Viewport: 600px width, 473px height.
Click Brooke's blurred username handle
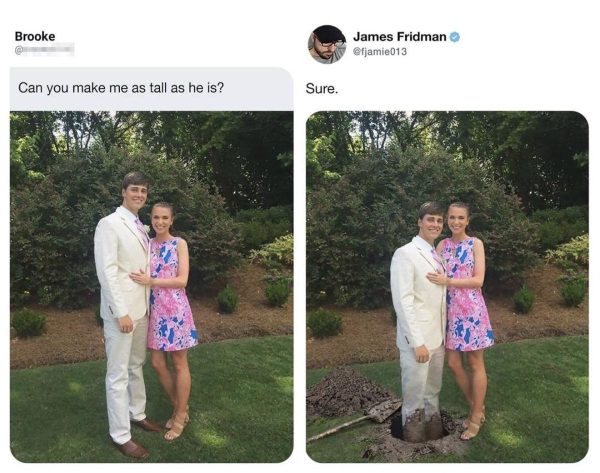click(x=44, y=50)
